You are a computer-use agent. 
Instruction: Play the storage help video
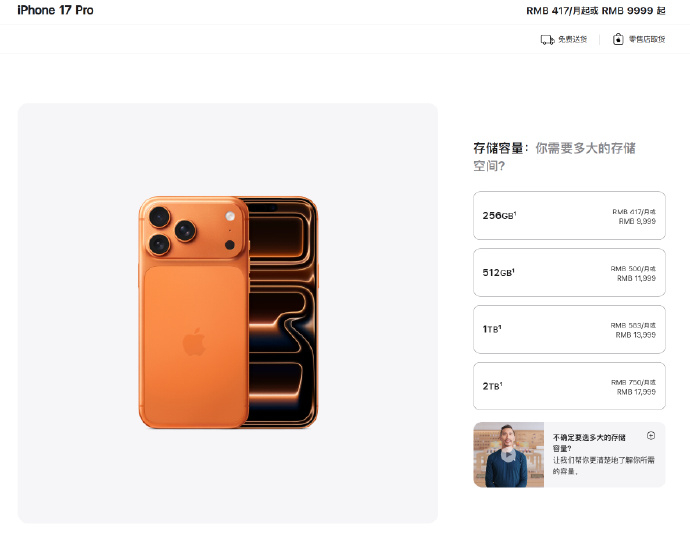coord(508,455)
